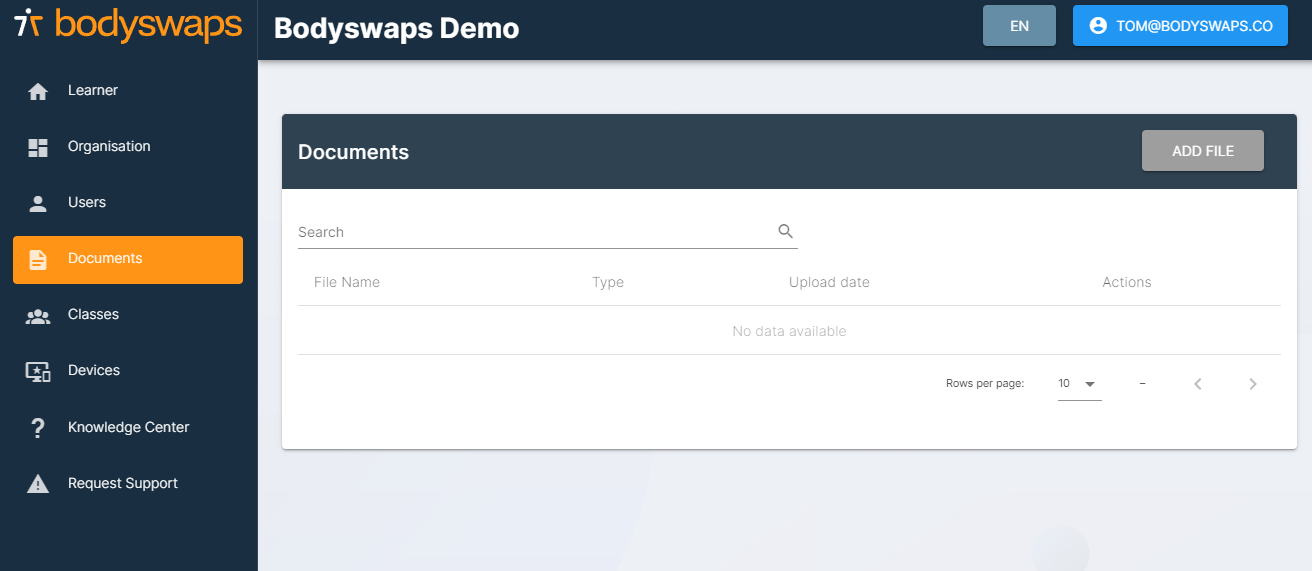The image size is (1312, 571).
Task: Sort by File Name column header
Action: pos(347,282)
